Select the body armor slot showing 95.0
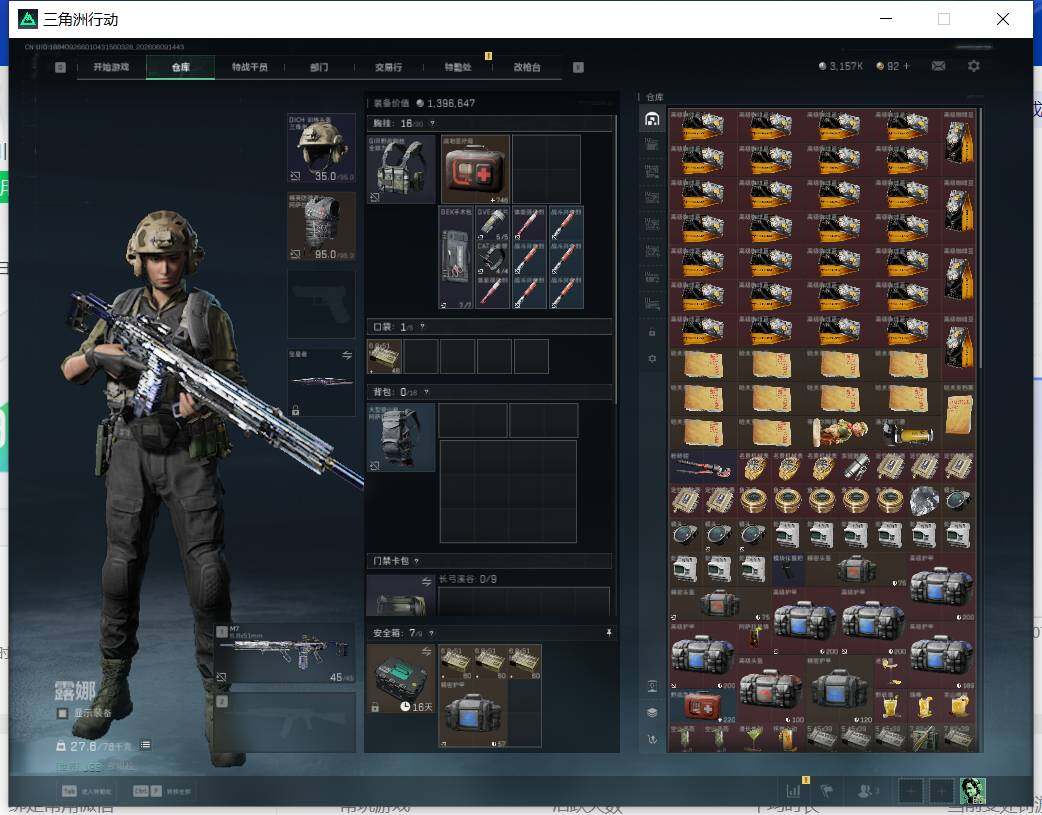The image size is (1042, 815). coord(321,226)
